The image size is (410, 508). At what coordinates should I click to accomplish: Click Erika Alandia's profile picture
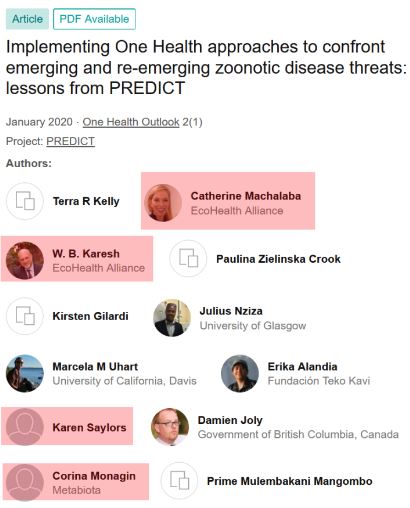[240, 373]
